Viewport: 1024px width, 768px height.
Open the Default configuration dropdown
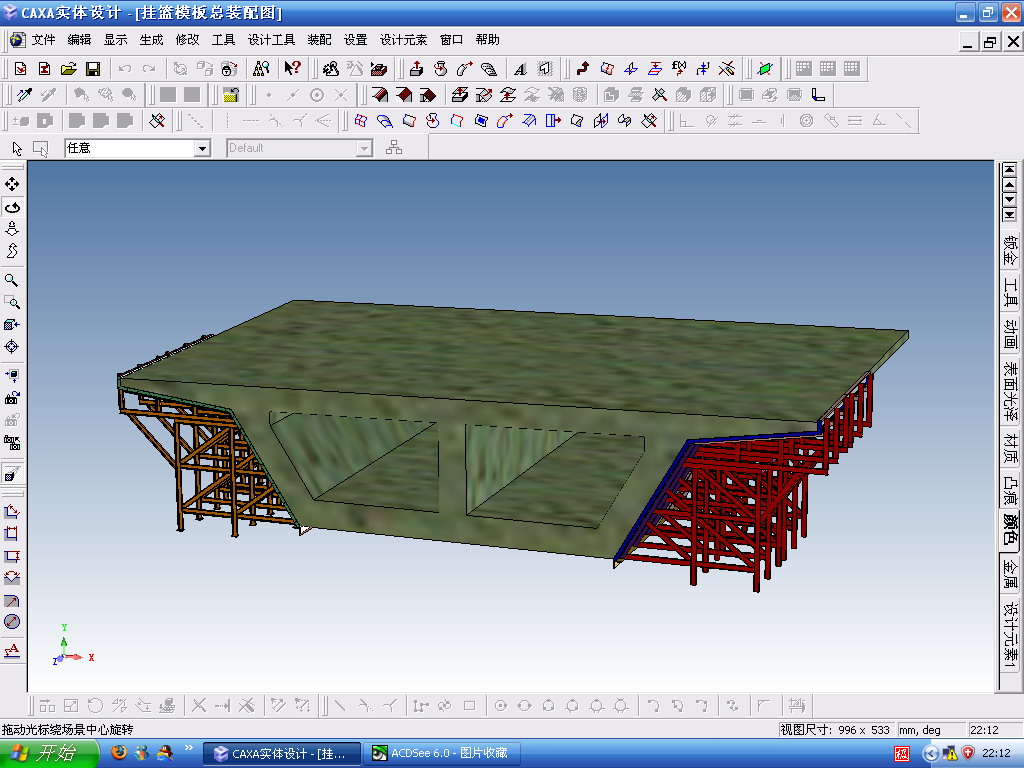click(x=364, y=148)
